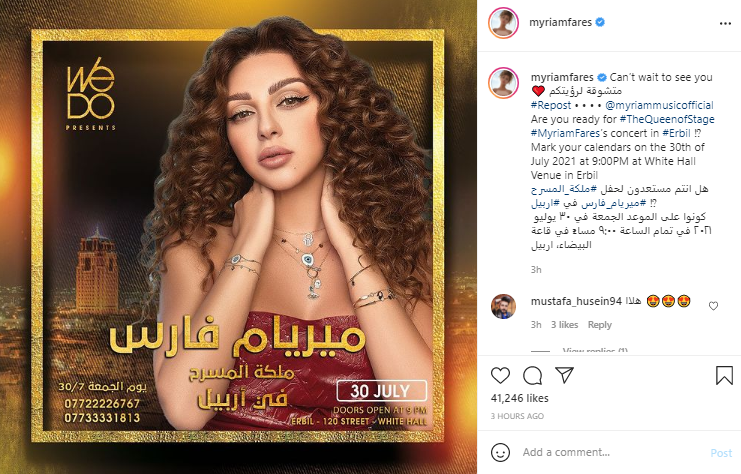The image size is (741, 474).
Task: Open the #TheQueenofStage hashtag
Action: 667,119
